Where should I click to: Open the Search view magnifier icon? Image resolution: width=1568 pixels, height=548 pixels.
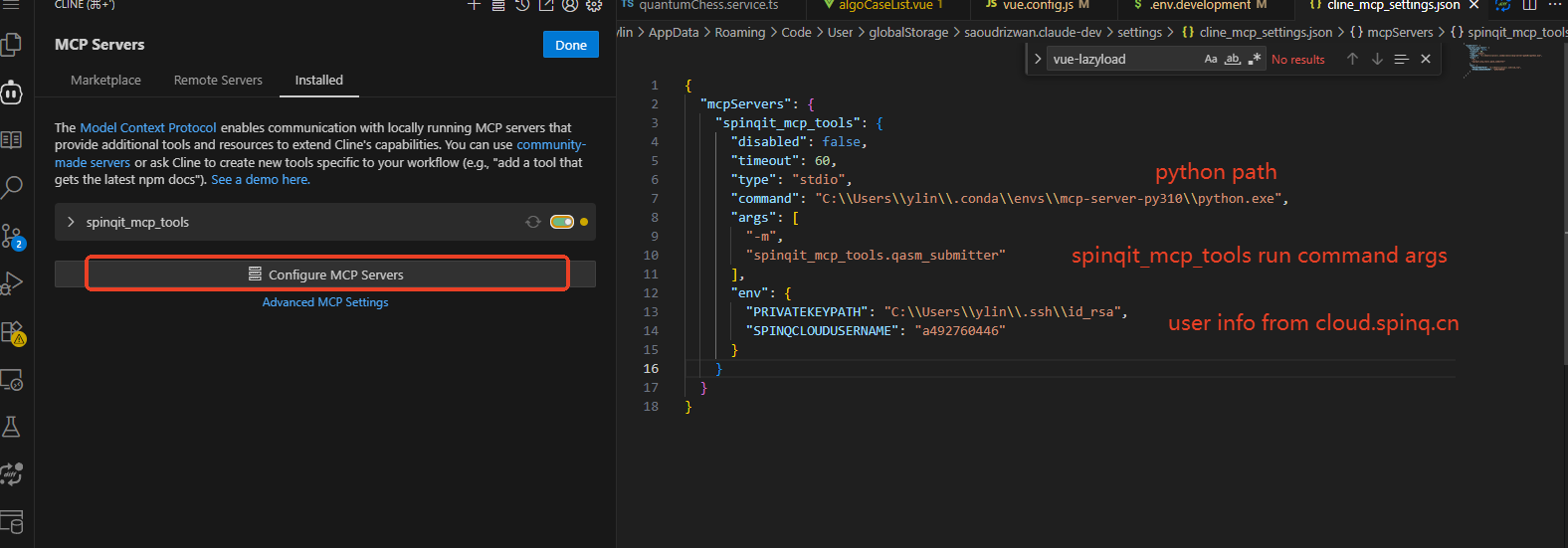point(12,186)
